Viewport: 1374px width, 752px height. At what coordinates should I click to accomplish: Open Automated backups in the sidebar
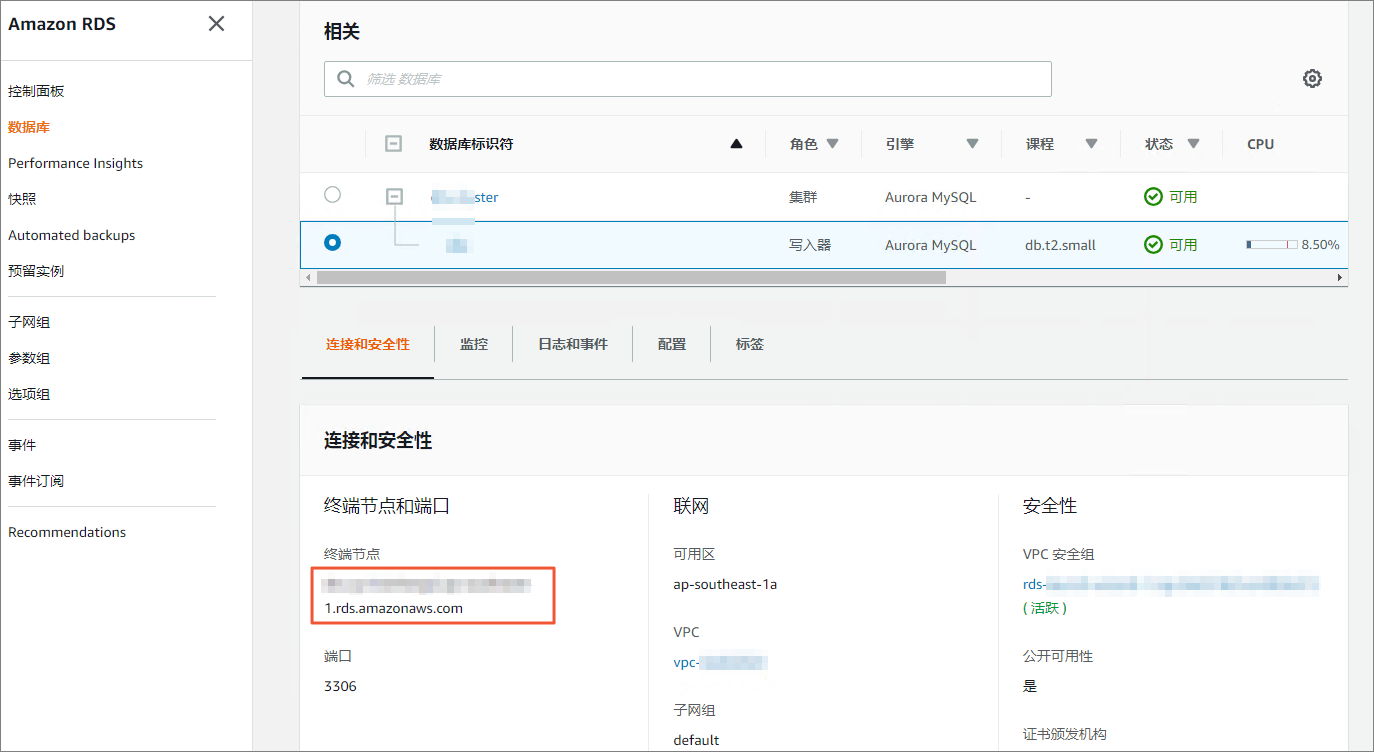click(x=71, y=235)
